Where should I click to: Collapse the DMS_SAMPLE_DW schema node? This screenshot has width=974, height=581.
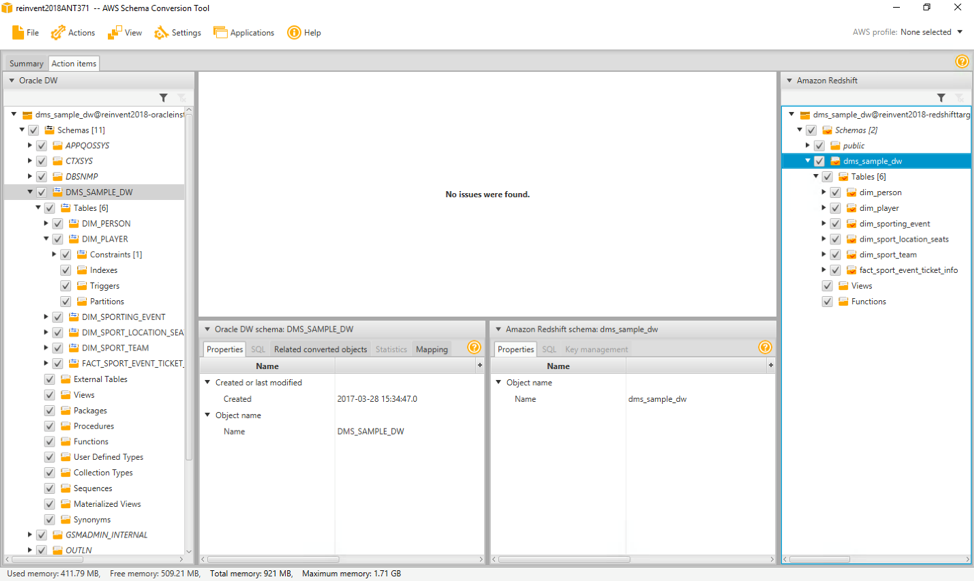pyautogui.click(x=29, y=192)
